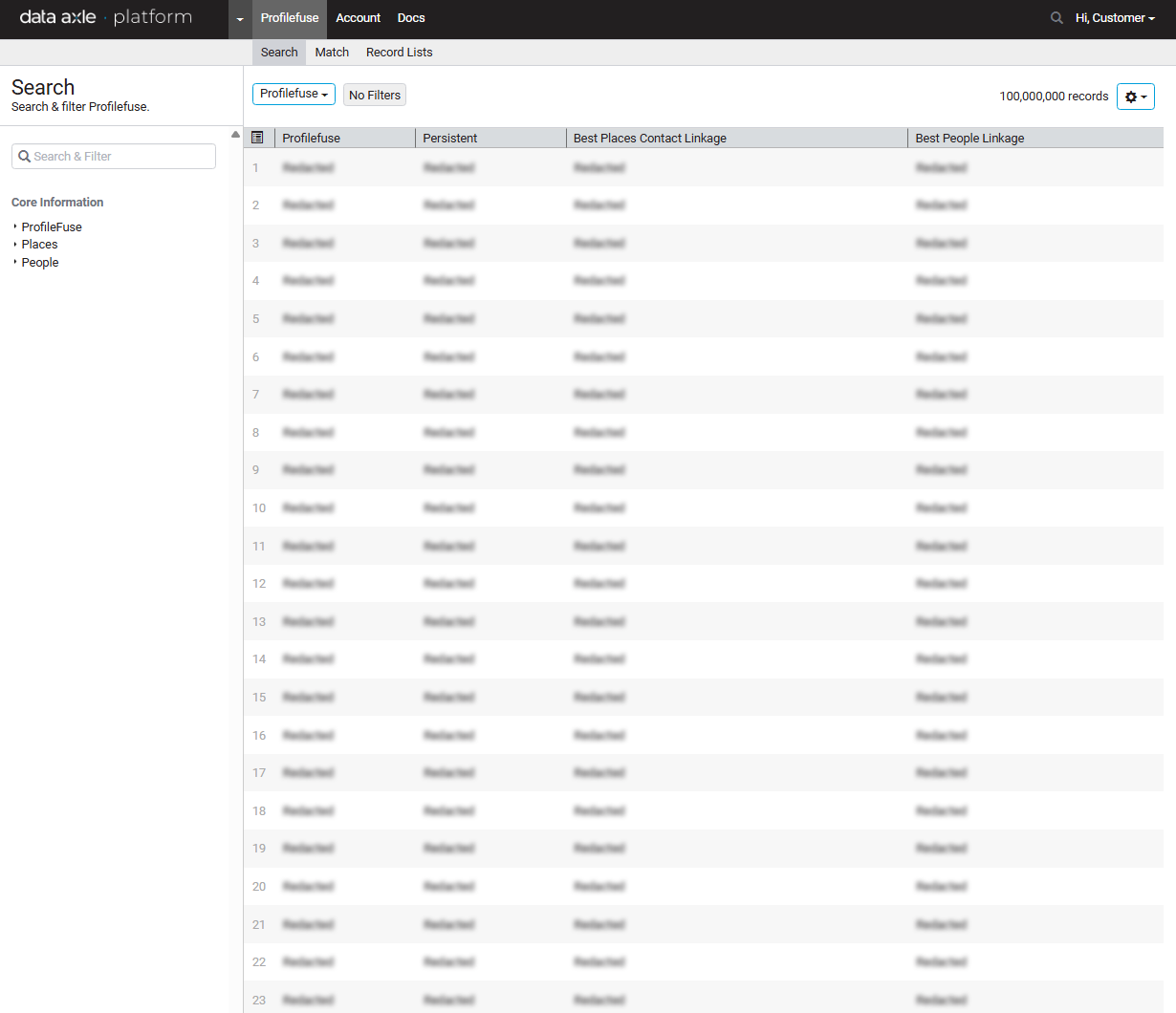
Task: Switch to the Record Lists tab
Action: tap(399, 53)
